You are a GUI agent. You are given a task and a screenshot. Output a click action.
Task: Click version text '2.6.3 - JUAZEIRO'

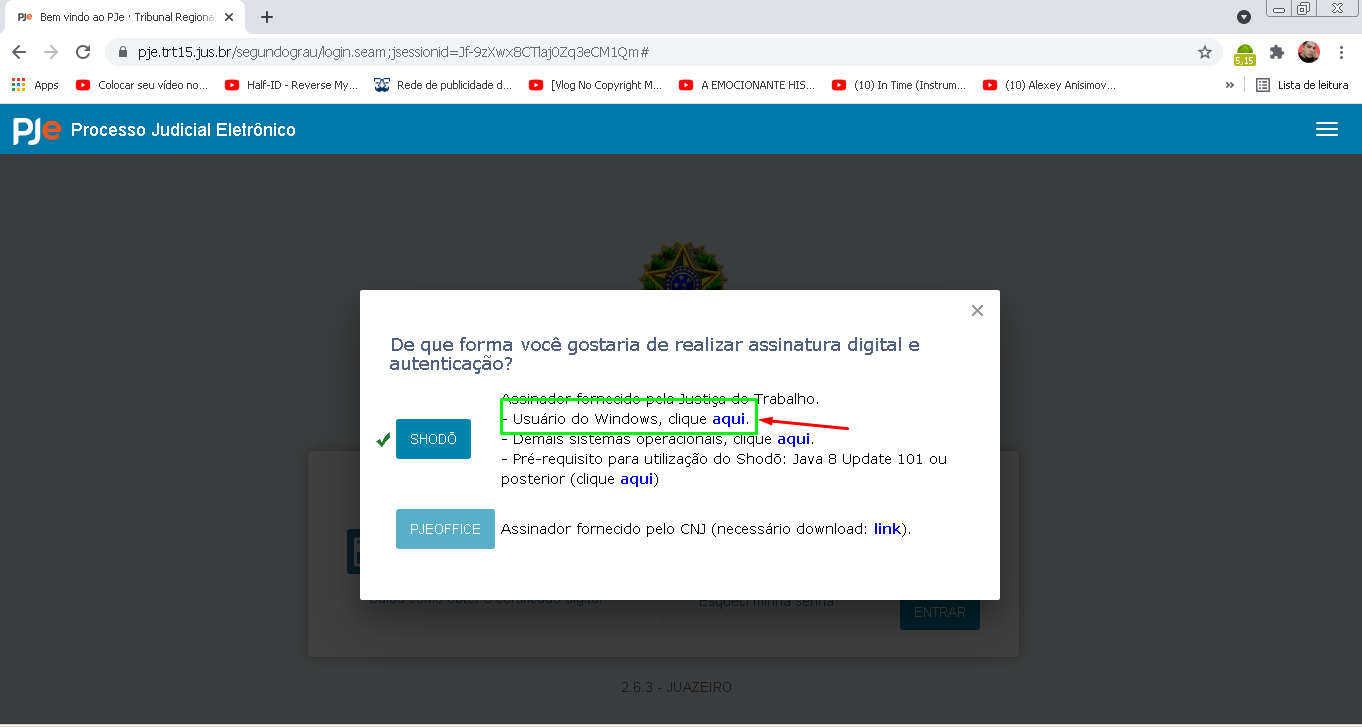(x=677, y=688)
